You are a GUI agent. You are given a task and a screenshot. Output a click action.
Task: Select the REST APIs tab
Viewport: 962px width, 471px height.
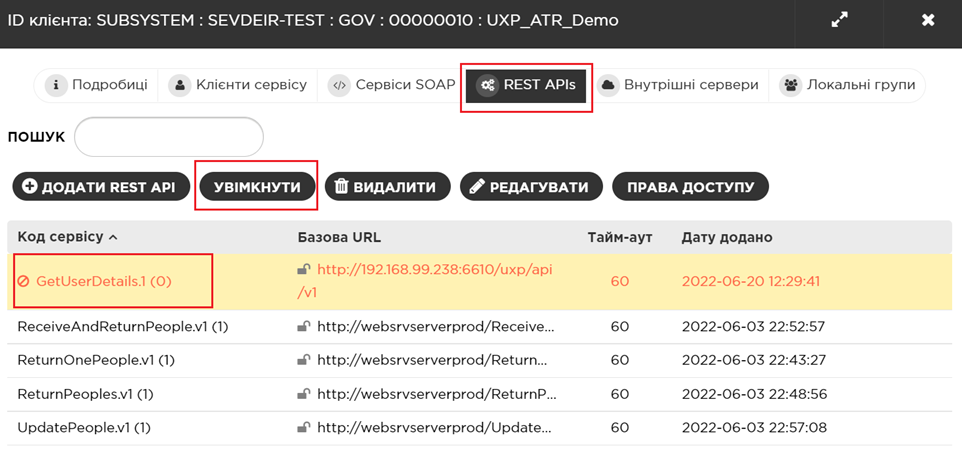(527, 85)
